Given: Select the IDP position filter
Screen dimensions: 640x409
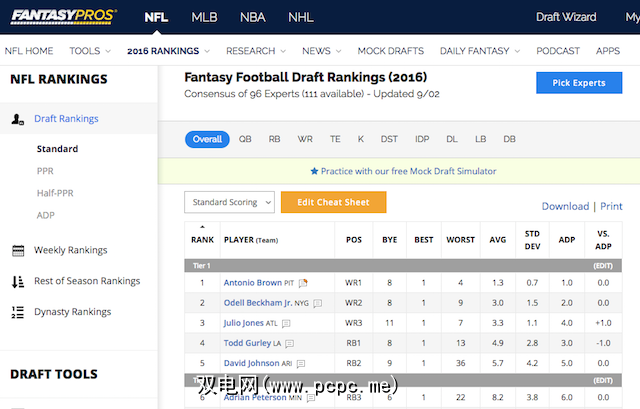Looking at the screenshot, I should pyautogui.click(x=422, y=139).
